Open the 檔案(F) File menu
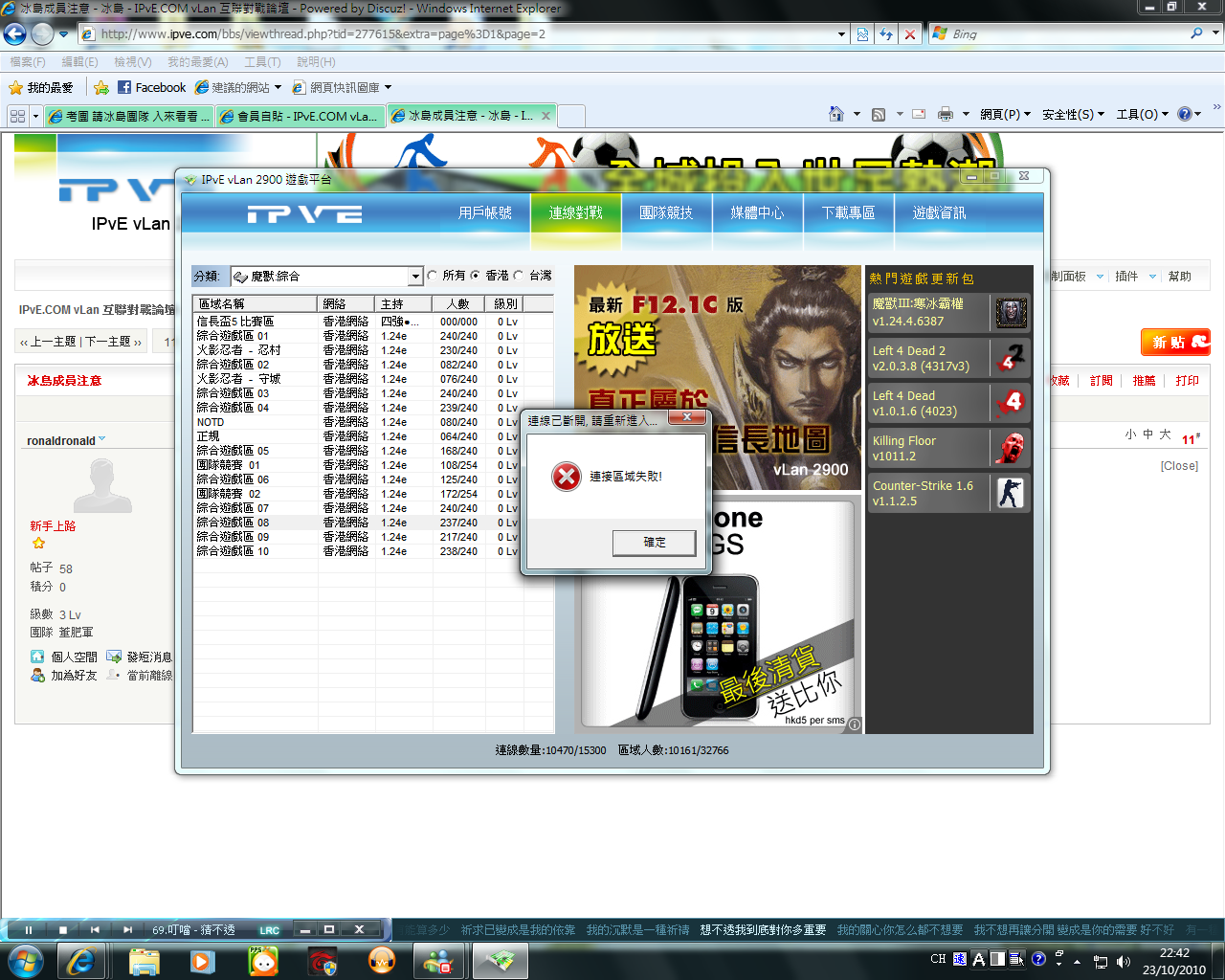 28,61
